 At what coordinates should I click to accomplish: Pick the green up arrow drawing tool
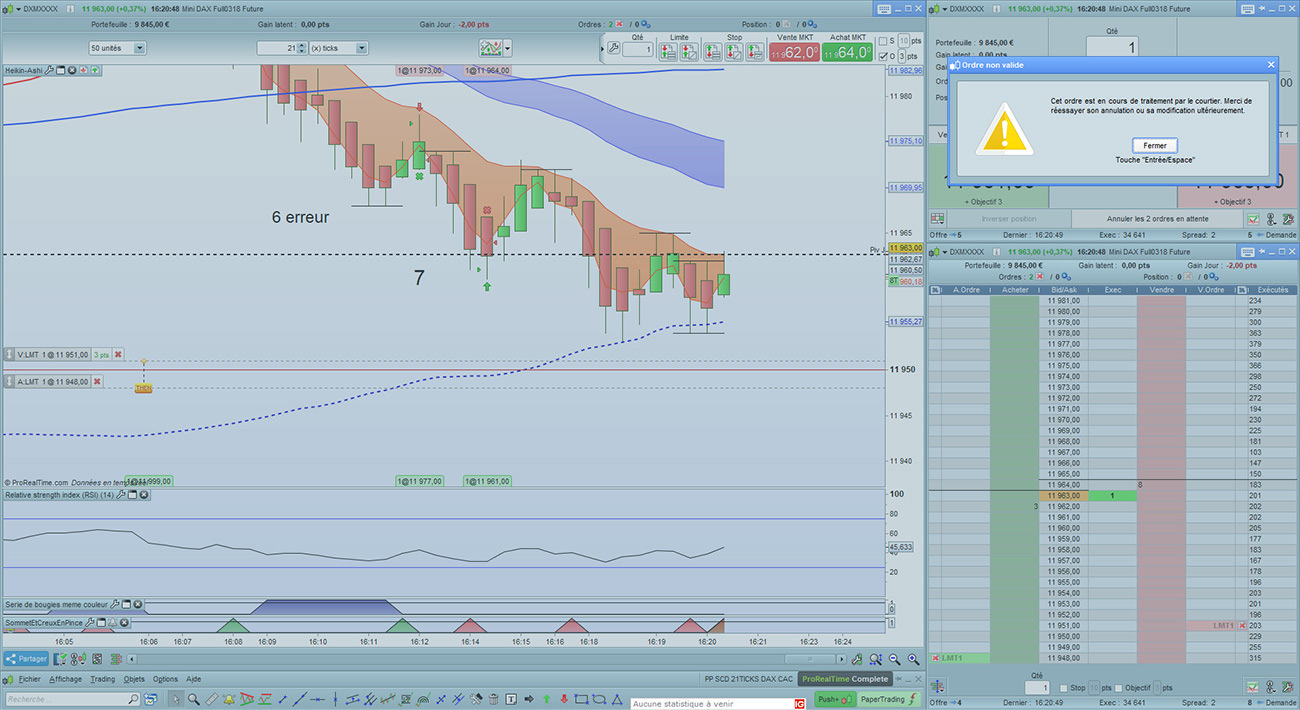click(546, 699)
